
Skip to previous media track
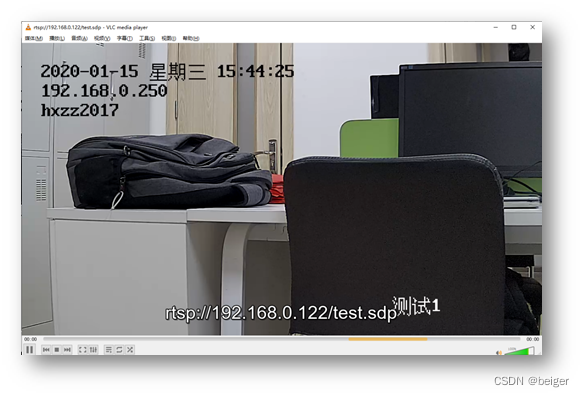click(x=46, y=350)
